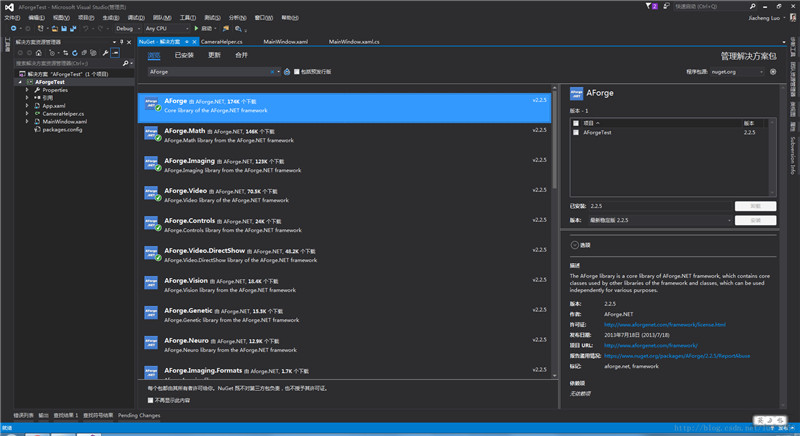The width and height of the screenshot is (800, 436).
Task: Click the Solution Explorer Home icon
Action: (x=38, y=53)
